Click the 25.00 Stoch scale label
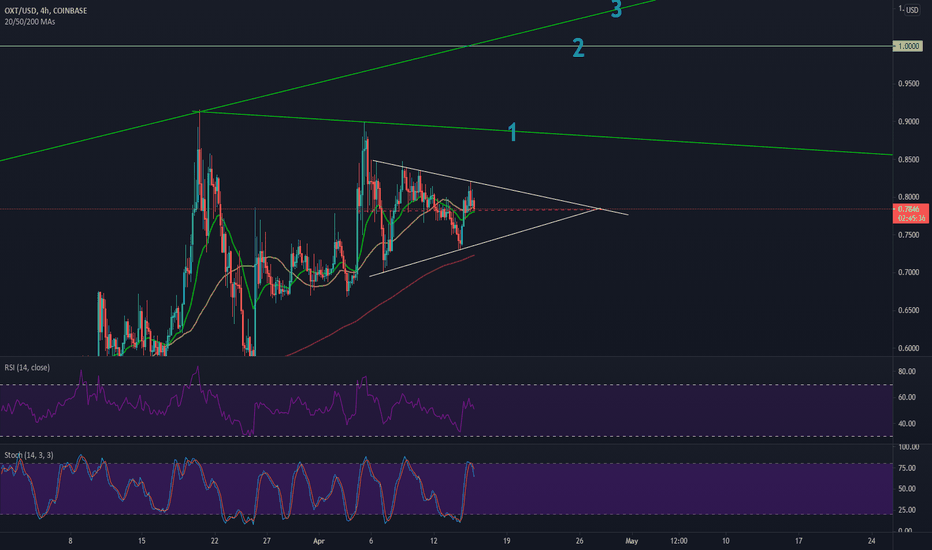 click(906, 510)
